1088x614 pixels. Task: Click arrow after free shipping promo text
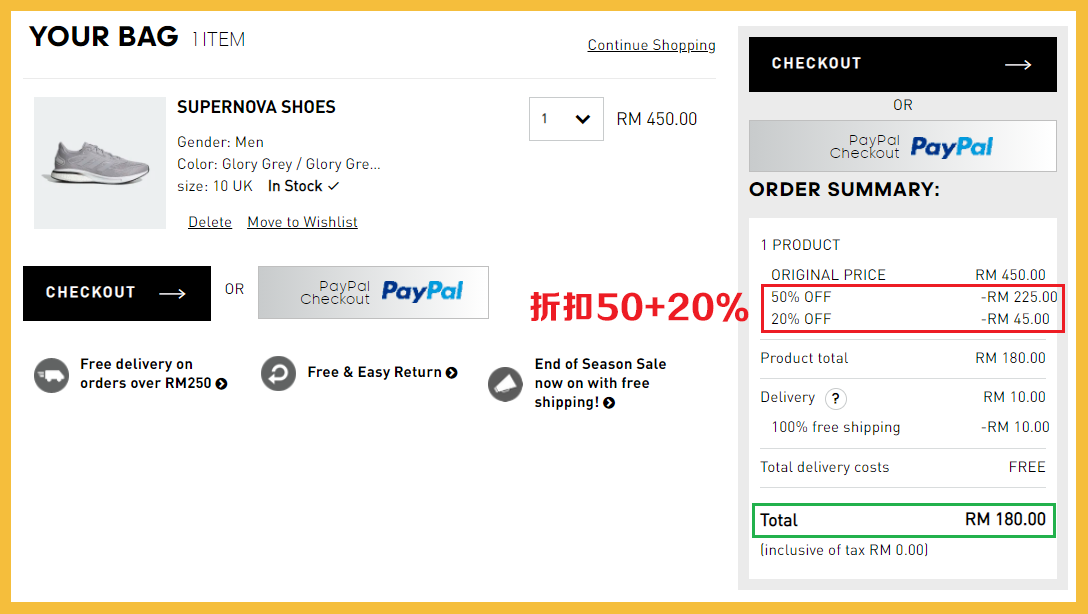(609, 403)
